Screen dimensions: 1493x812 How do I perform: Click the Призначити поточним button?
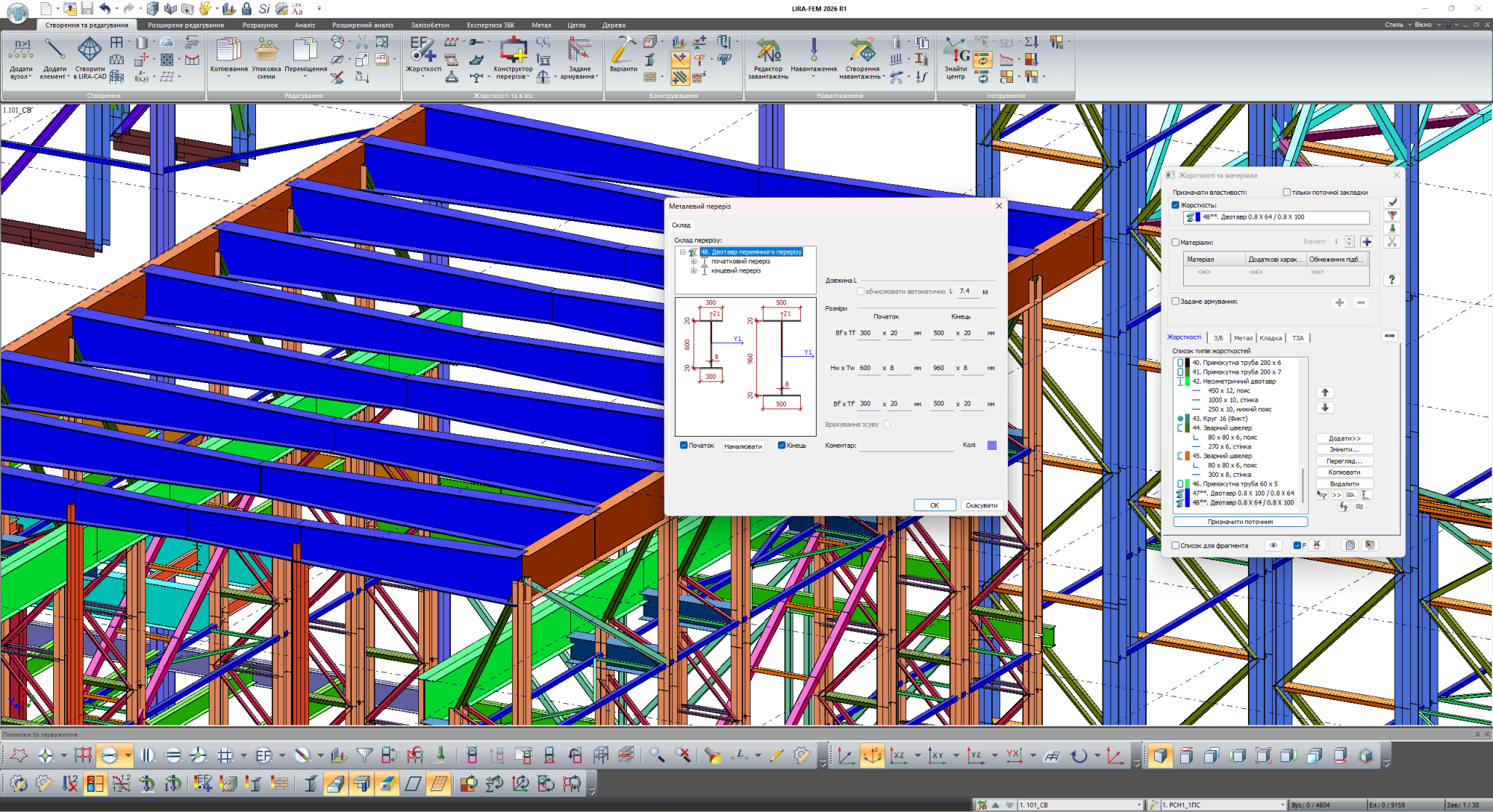pyautogui.click(x=1240, y=522)
